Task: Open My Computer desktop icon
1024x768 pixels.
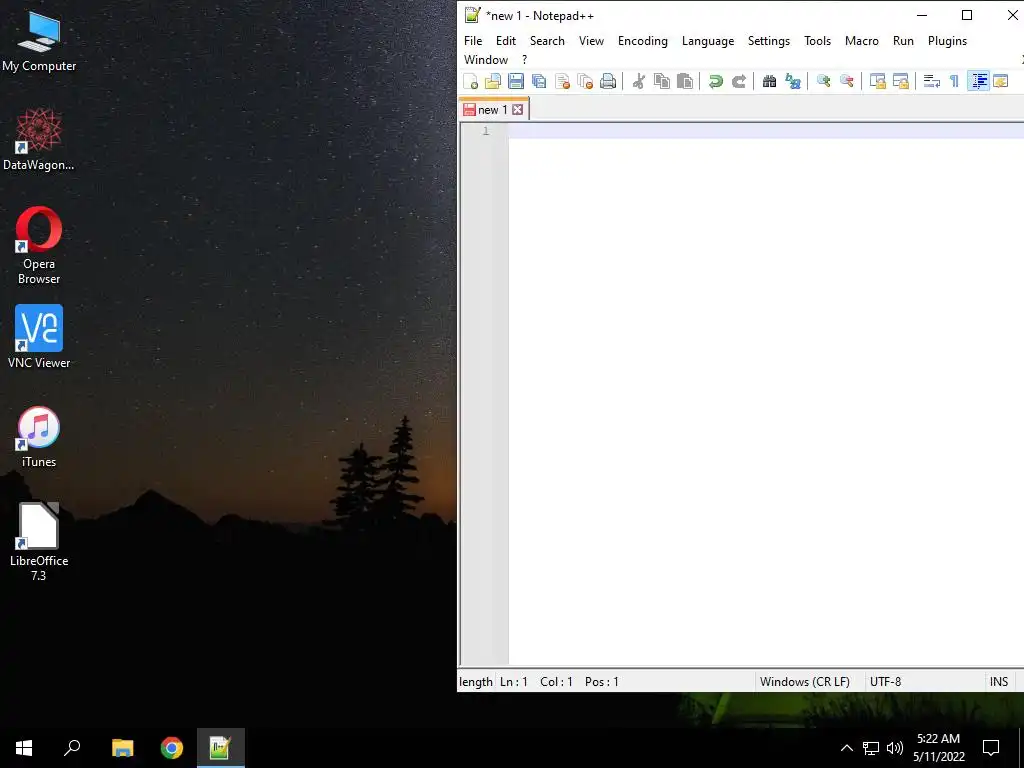Action: pyautogui.click(x=39, y=42)
